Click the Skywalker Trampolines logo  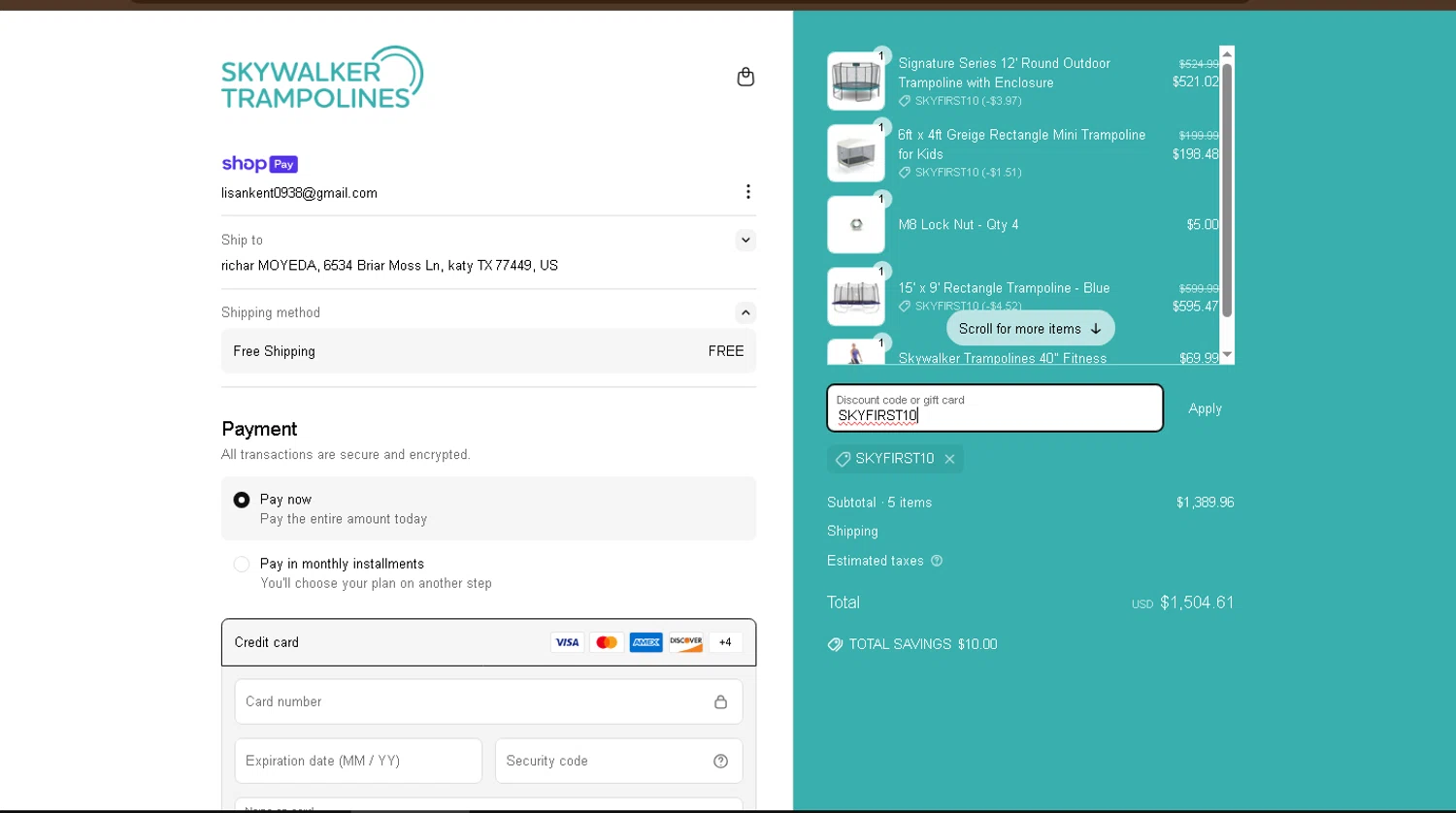coord(322,77)
